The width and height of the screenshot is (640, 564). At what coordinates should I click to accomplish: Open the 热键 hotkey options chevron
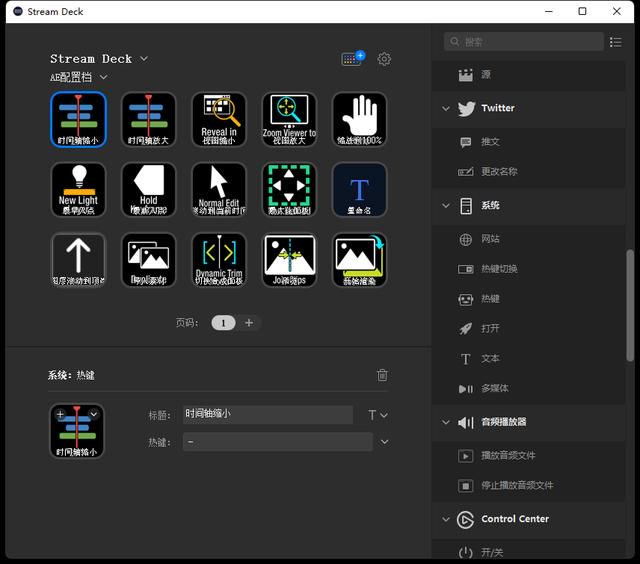[x=384, y=442]
